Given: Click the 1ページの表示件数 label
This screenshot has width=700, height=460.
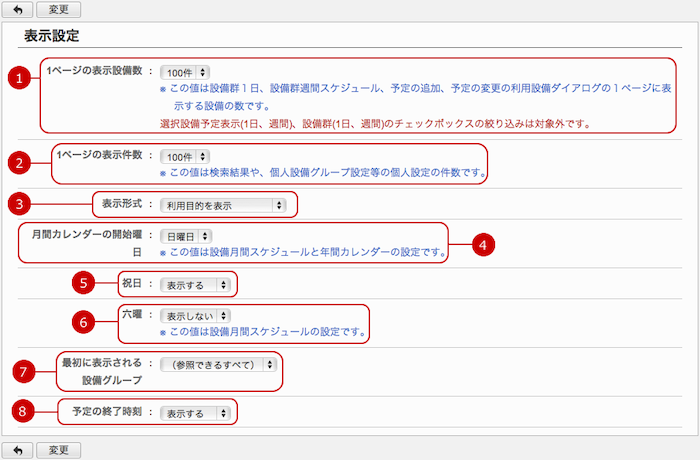Looking at the screenshot, I should pyautogui.click(x=99, y=155).
